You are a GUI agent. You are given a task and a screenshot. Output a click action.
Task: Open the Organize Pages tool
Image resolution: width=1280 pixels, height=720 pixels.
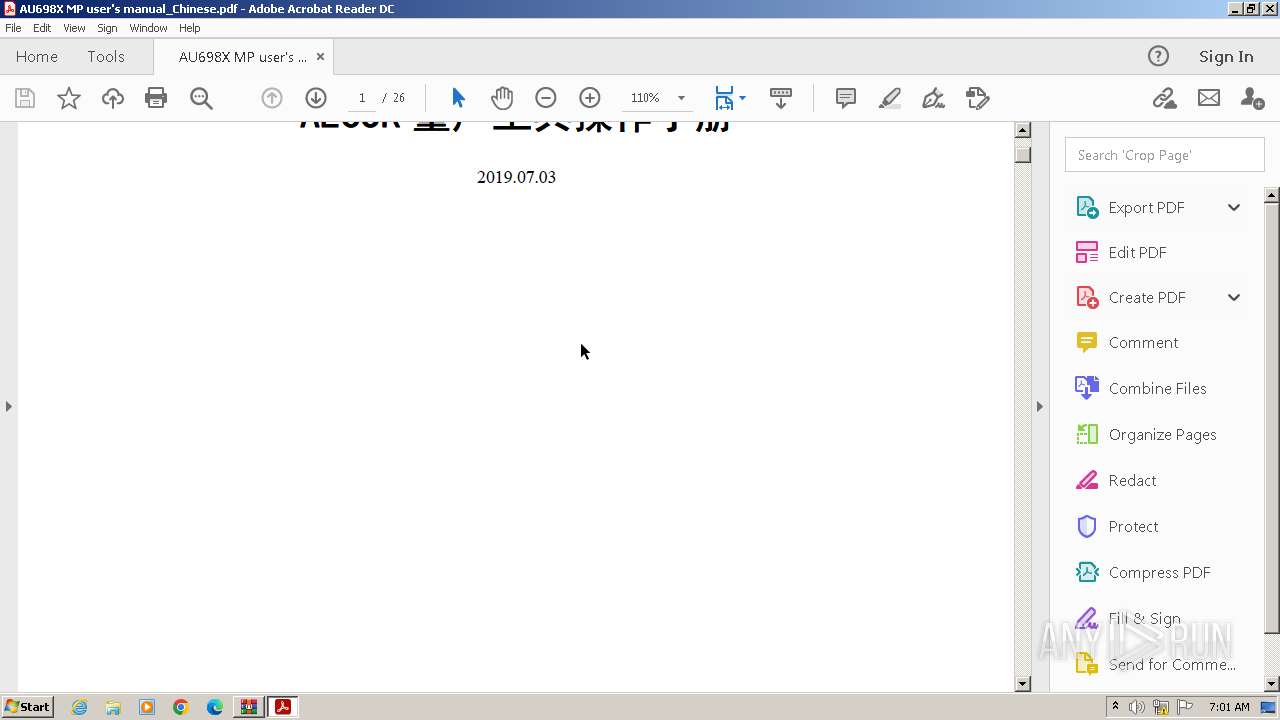pos(1162,434)
